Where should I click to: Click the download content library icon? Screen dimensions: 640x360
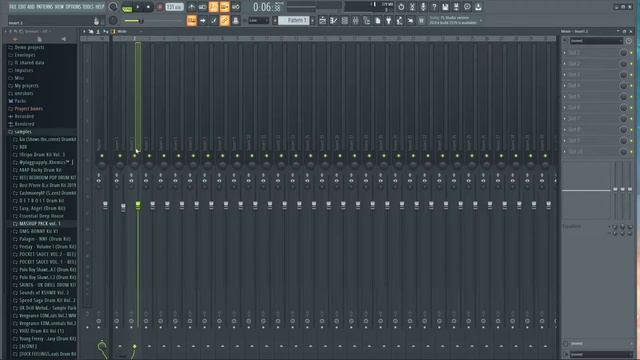[x=478, y=7]
